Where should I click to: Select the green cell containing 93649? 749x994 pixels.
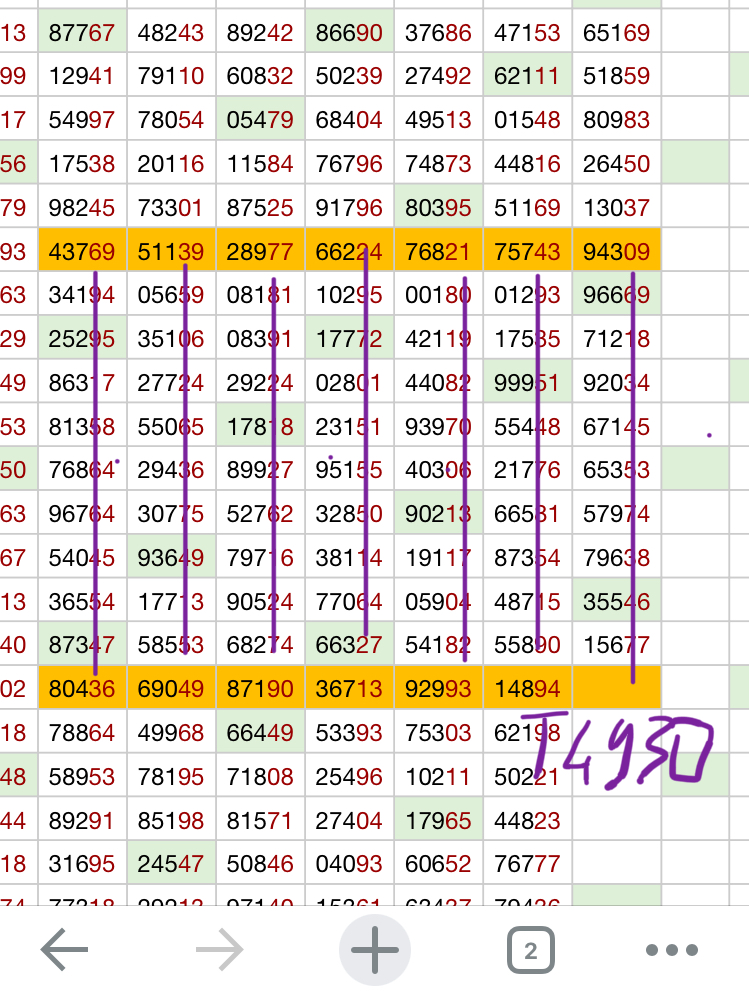(x=171, y=557)
